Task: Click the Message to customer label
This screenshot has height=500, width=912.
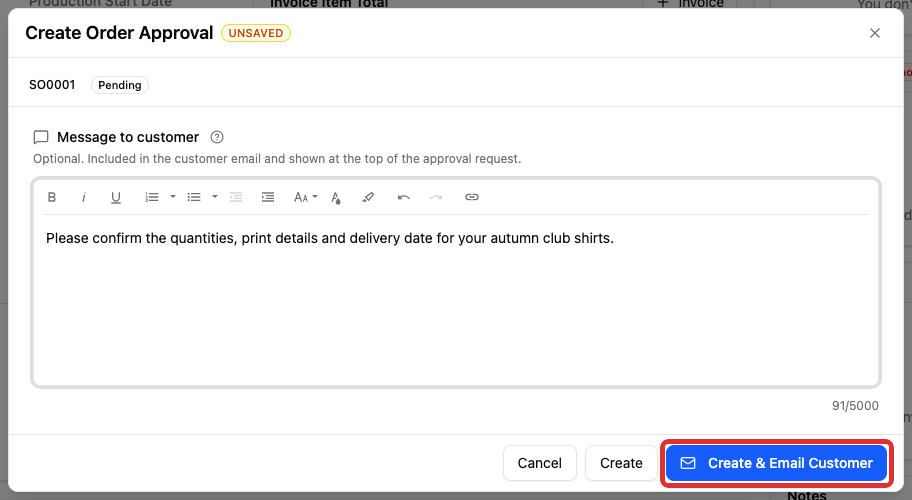Action: pyautogui.click(x=128, y=137)
